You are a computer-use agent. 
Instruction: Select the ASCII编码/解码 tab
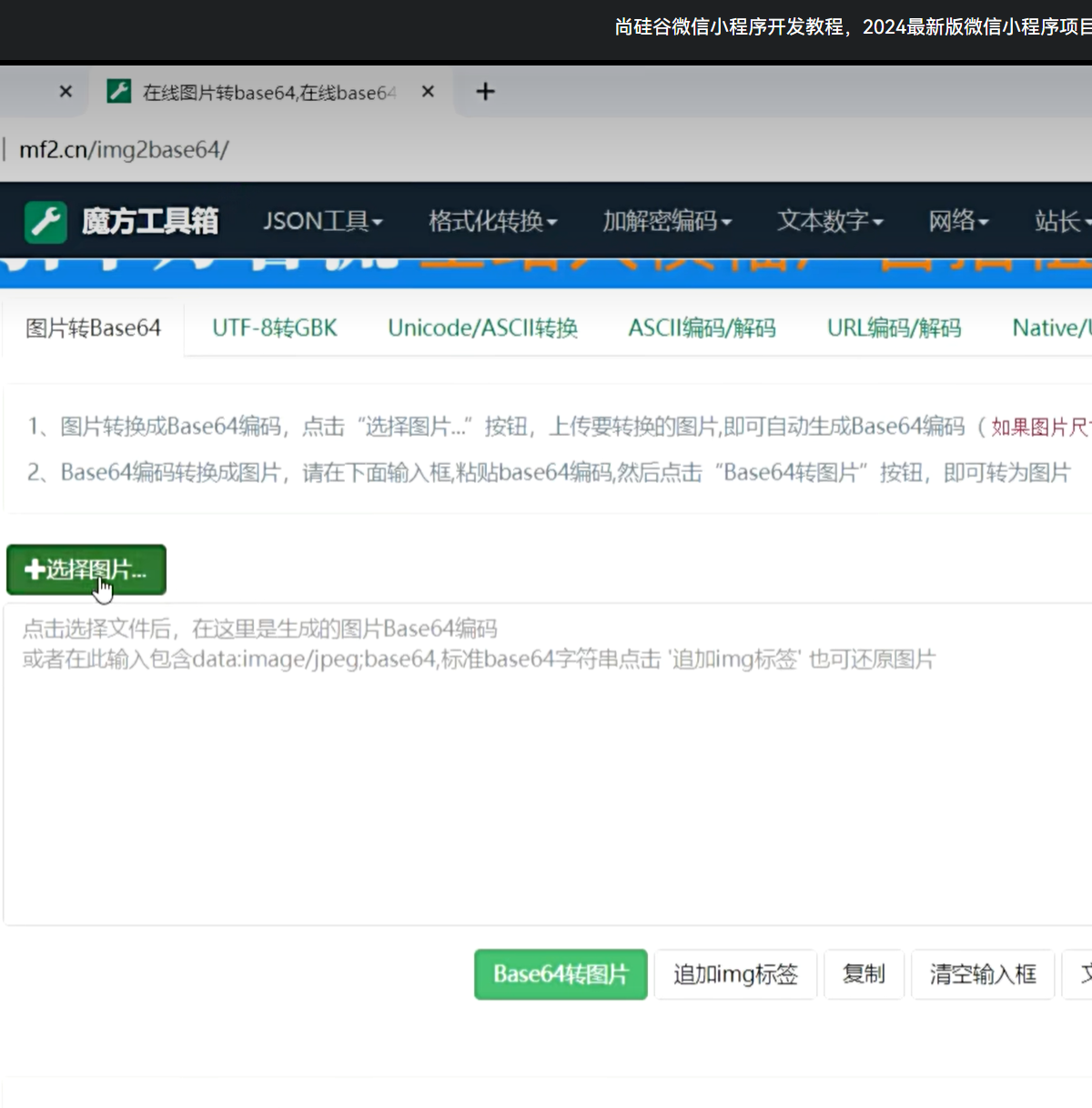(x=702, y=328)
